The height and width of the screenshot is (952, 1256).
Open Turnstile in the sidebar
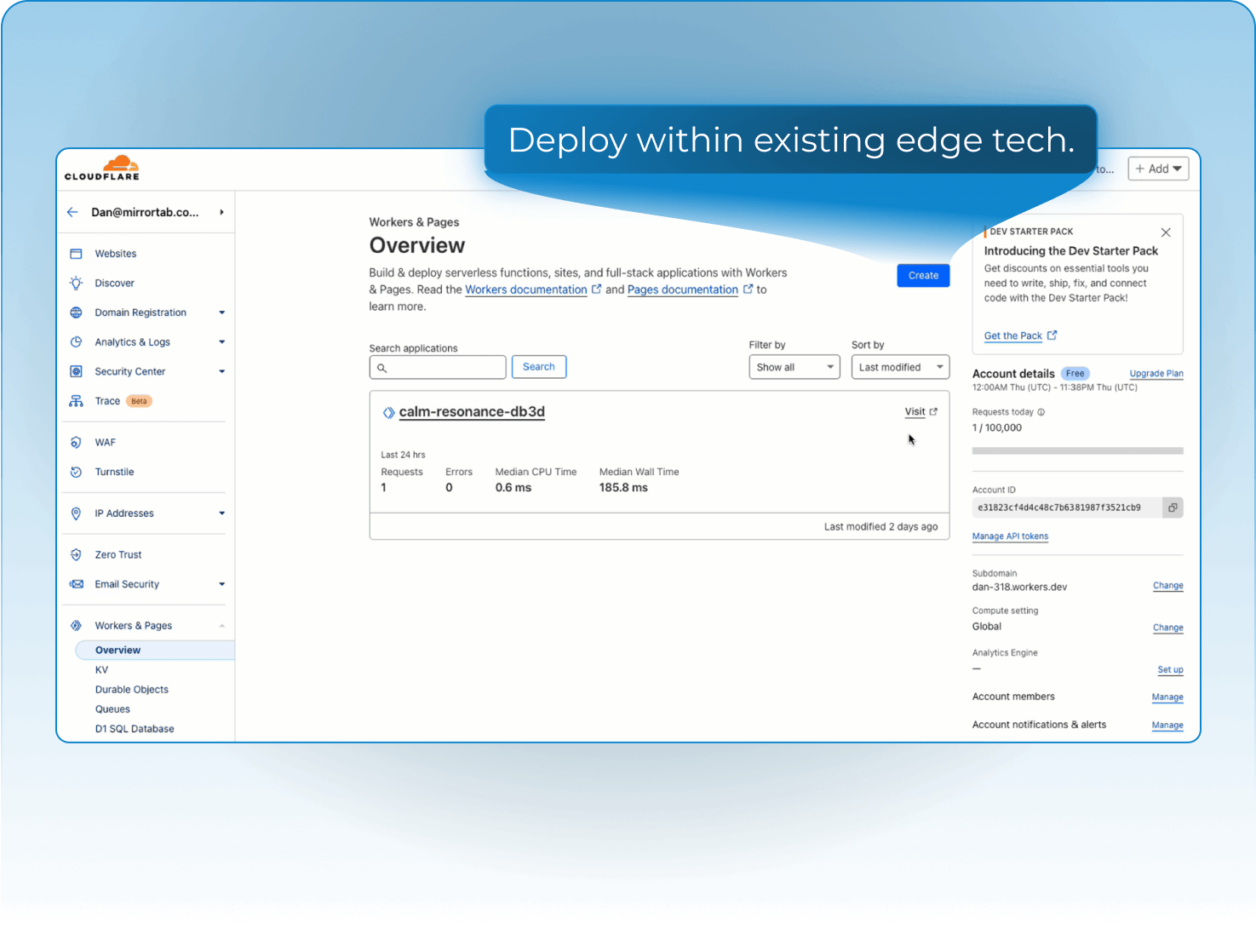(x=114, y=472)
